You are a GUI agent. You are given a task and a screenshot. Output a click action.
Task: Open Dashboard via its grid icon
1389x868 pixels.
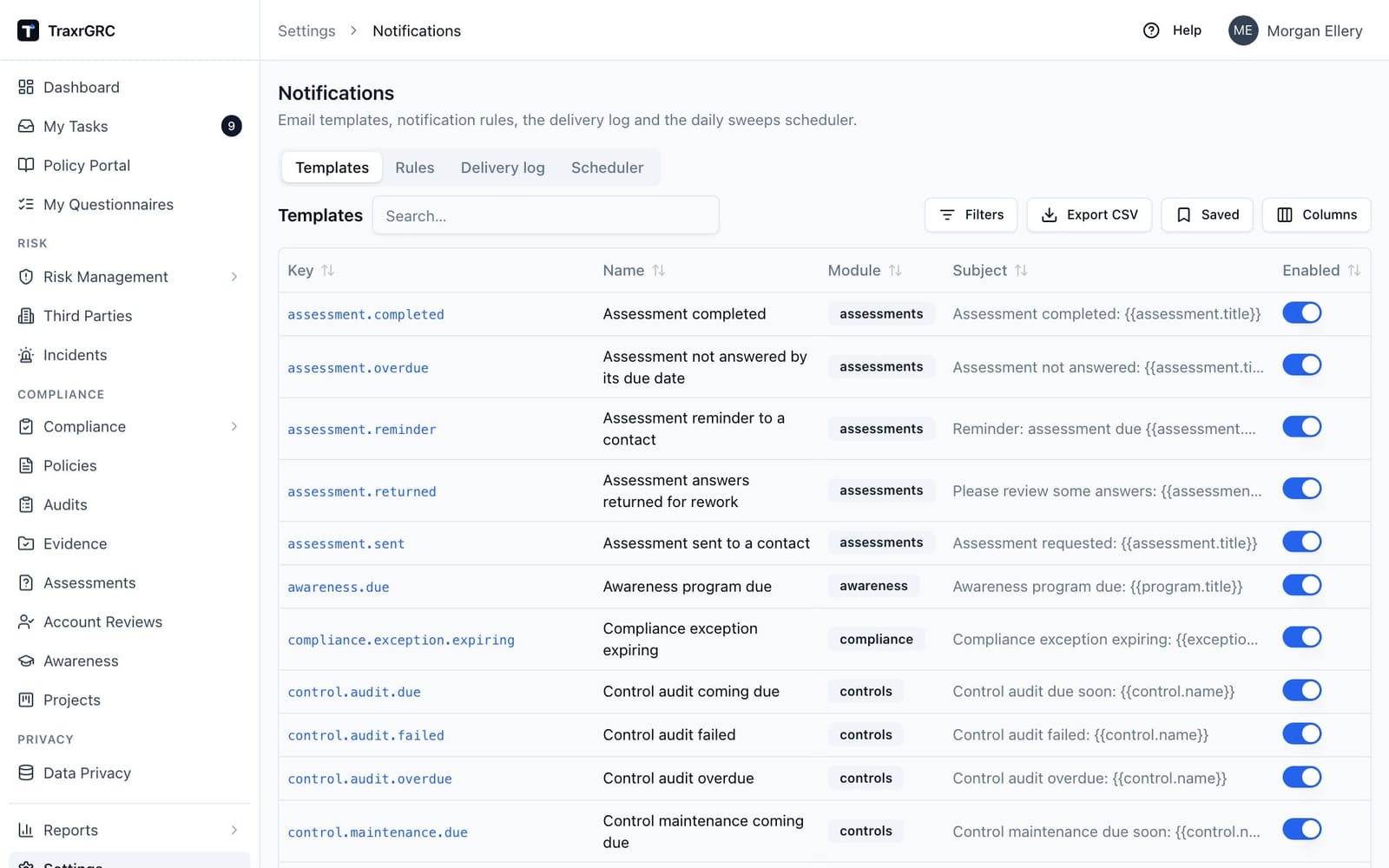tap(26, 87)
